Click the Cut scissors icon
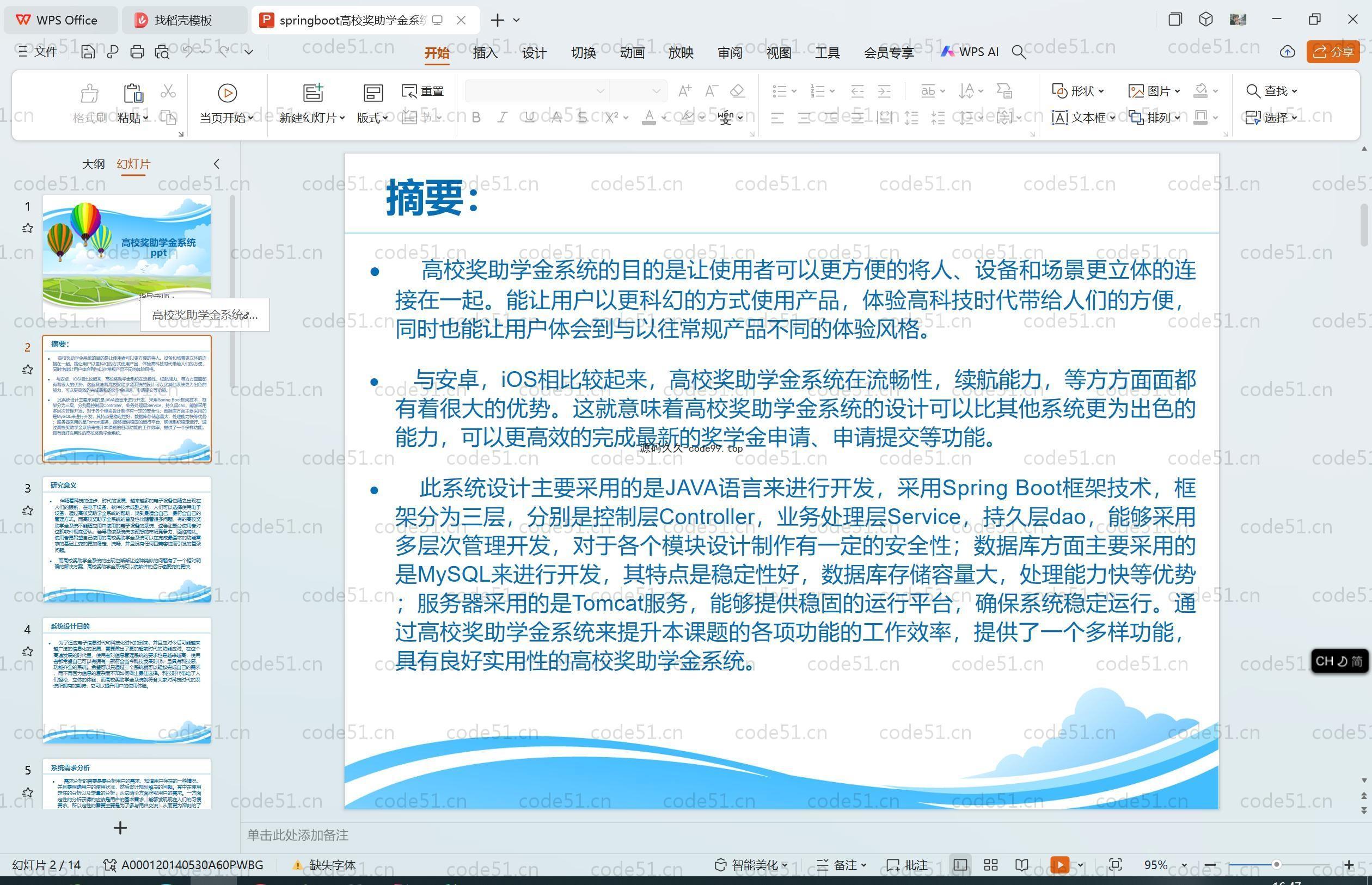Image resolution: width=1372 pixels, height=885 pixels. [x=168, y=91]
